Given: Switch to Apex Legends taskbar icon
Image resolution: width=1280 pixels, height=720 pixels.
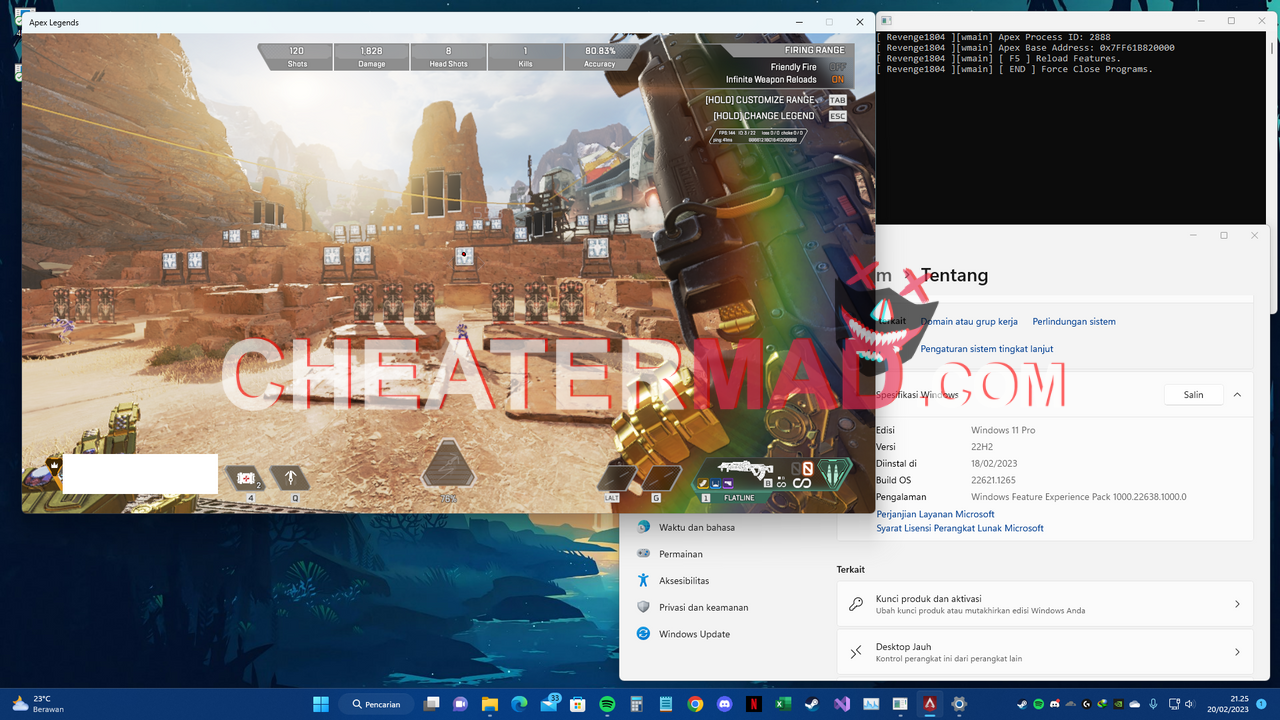Looking at the screenshot, I should pyautogui.click(x=930, y=704).
